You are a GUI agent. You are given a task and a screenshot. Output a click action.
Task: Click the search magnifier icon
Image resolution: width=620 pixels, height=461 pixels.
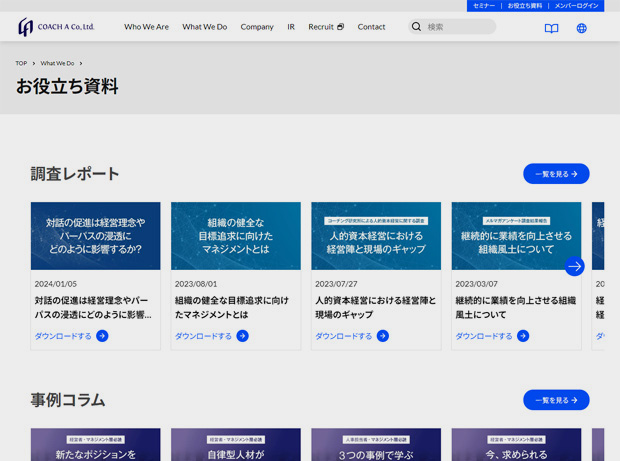tap(416, 27)
